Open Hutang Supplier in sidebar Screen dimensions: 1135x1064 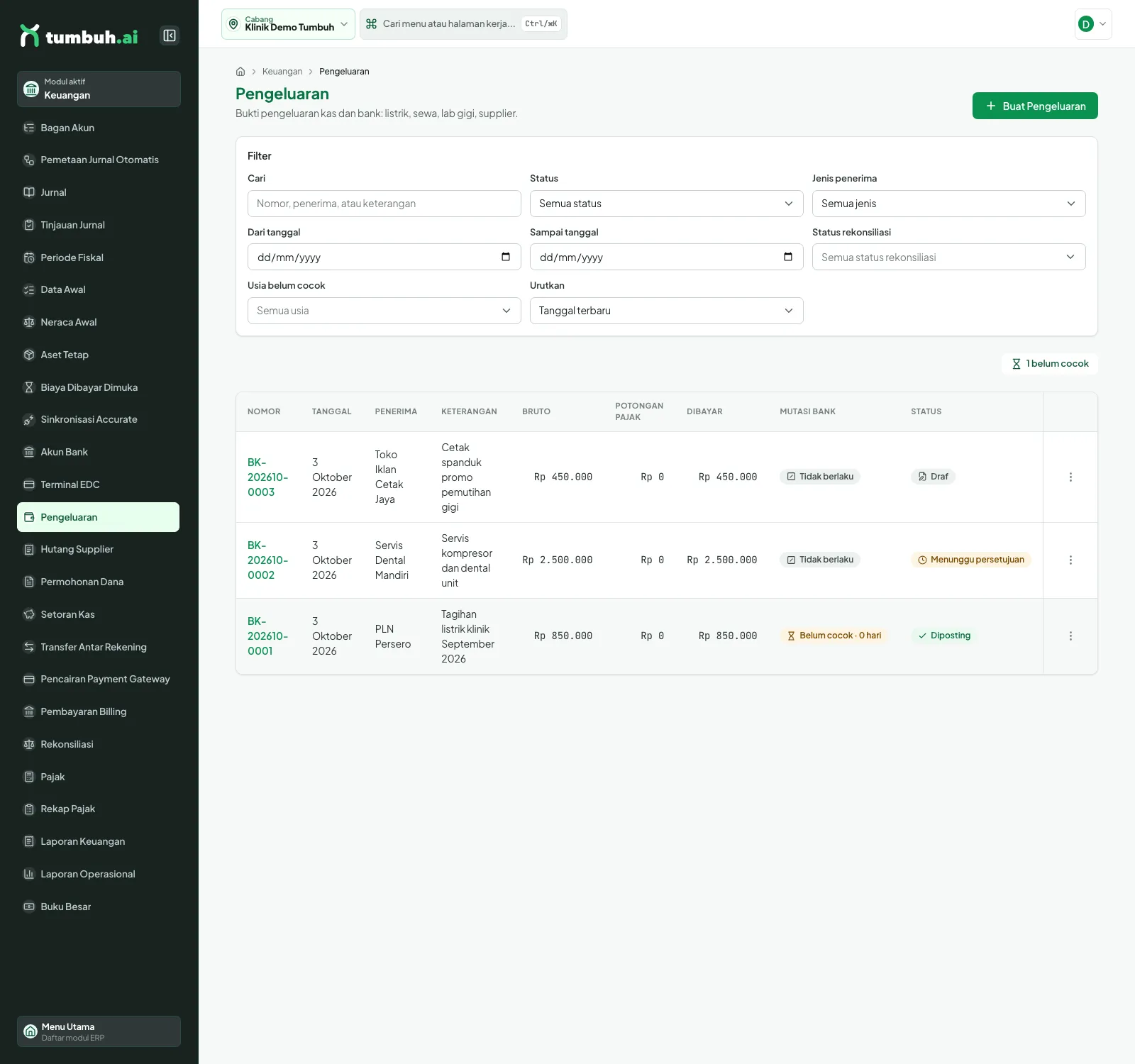(x=99, y=550)
